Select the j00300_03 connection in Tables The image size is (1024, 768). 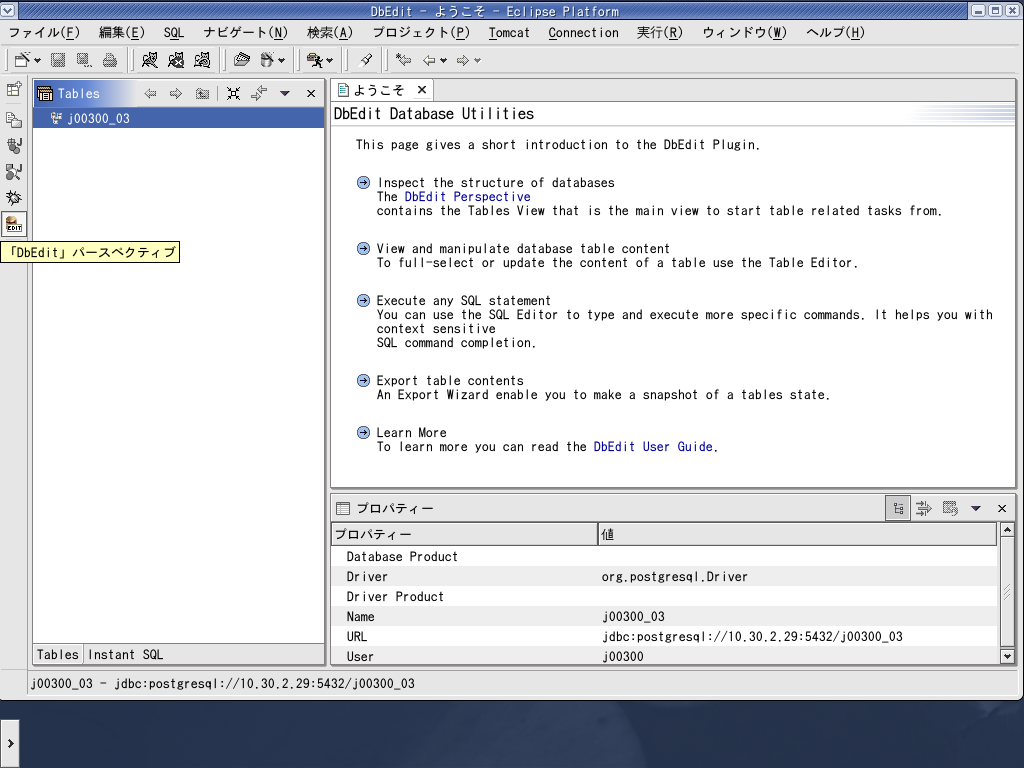178,118
